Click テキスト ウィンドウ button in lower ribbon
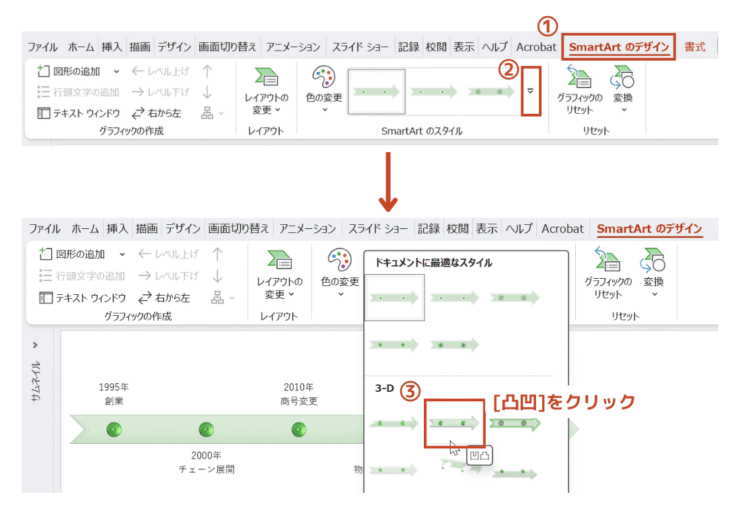 point(82,297)
